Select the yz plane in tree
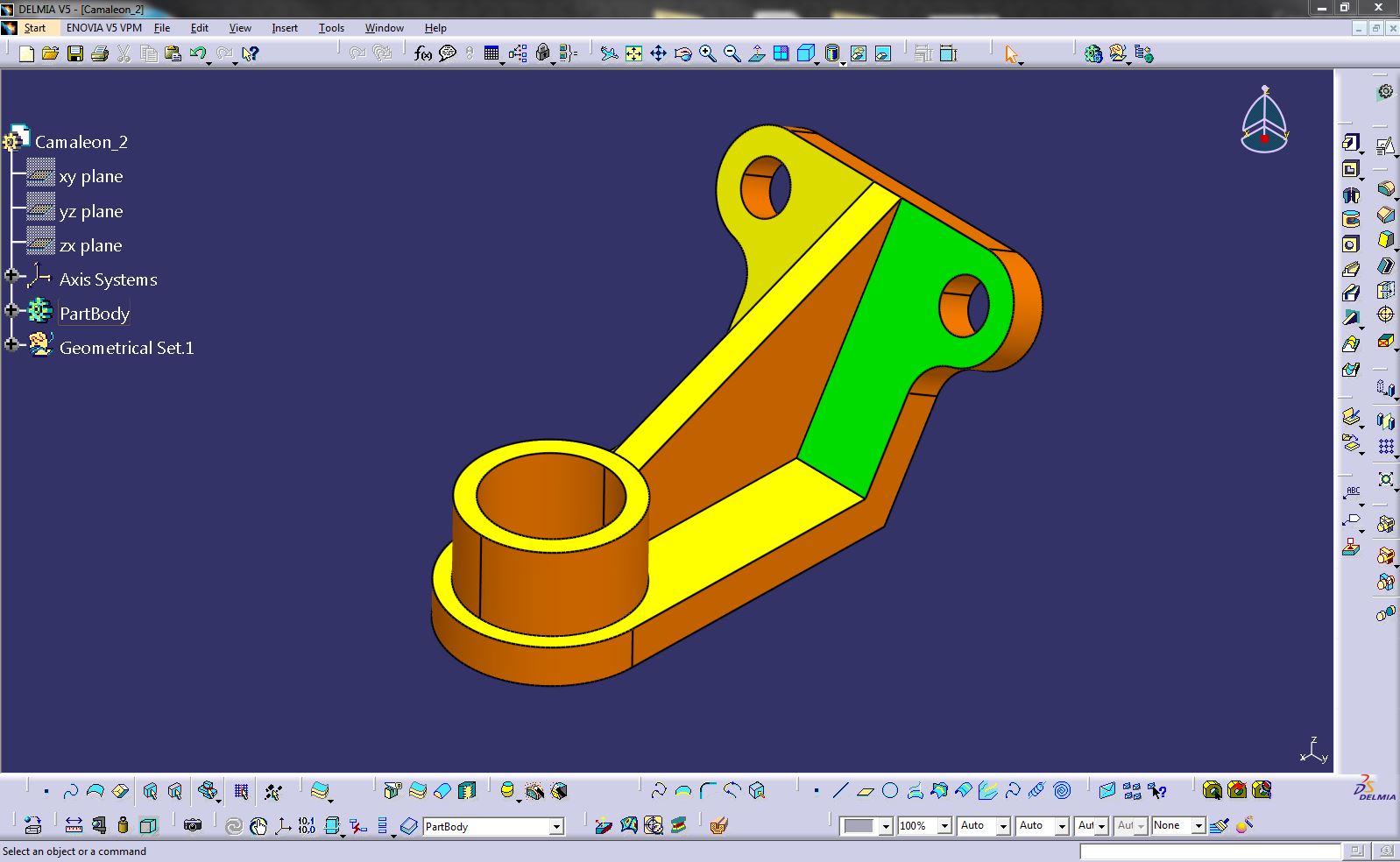Image resolution: width=1400 pixels, height=862 pixels. tap(91, 211)
